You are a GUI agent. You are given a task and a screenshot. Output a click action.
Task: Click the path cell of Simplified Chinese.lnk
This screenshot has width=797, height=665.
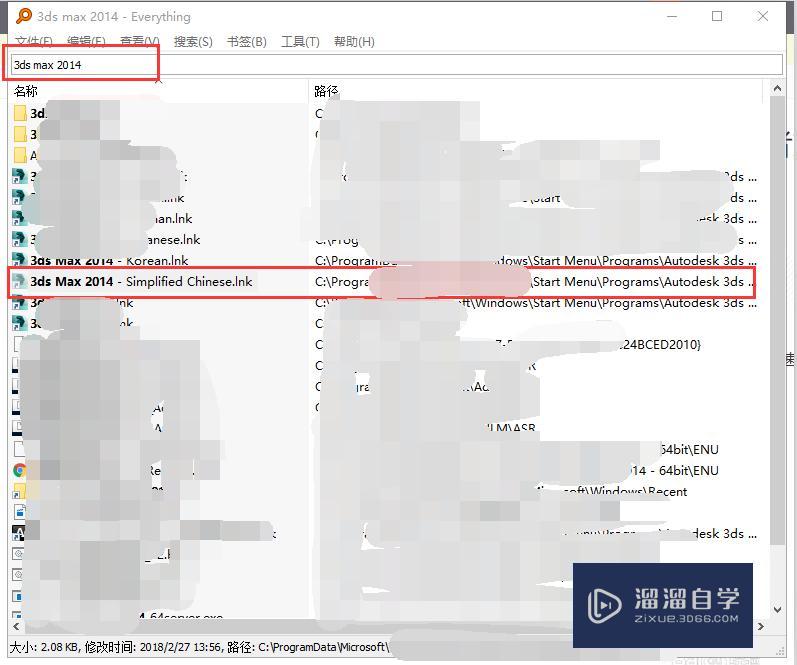pyautogui.click(x=534, y=282)
